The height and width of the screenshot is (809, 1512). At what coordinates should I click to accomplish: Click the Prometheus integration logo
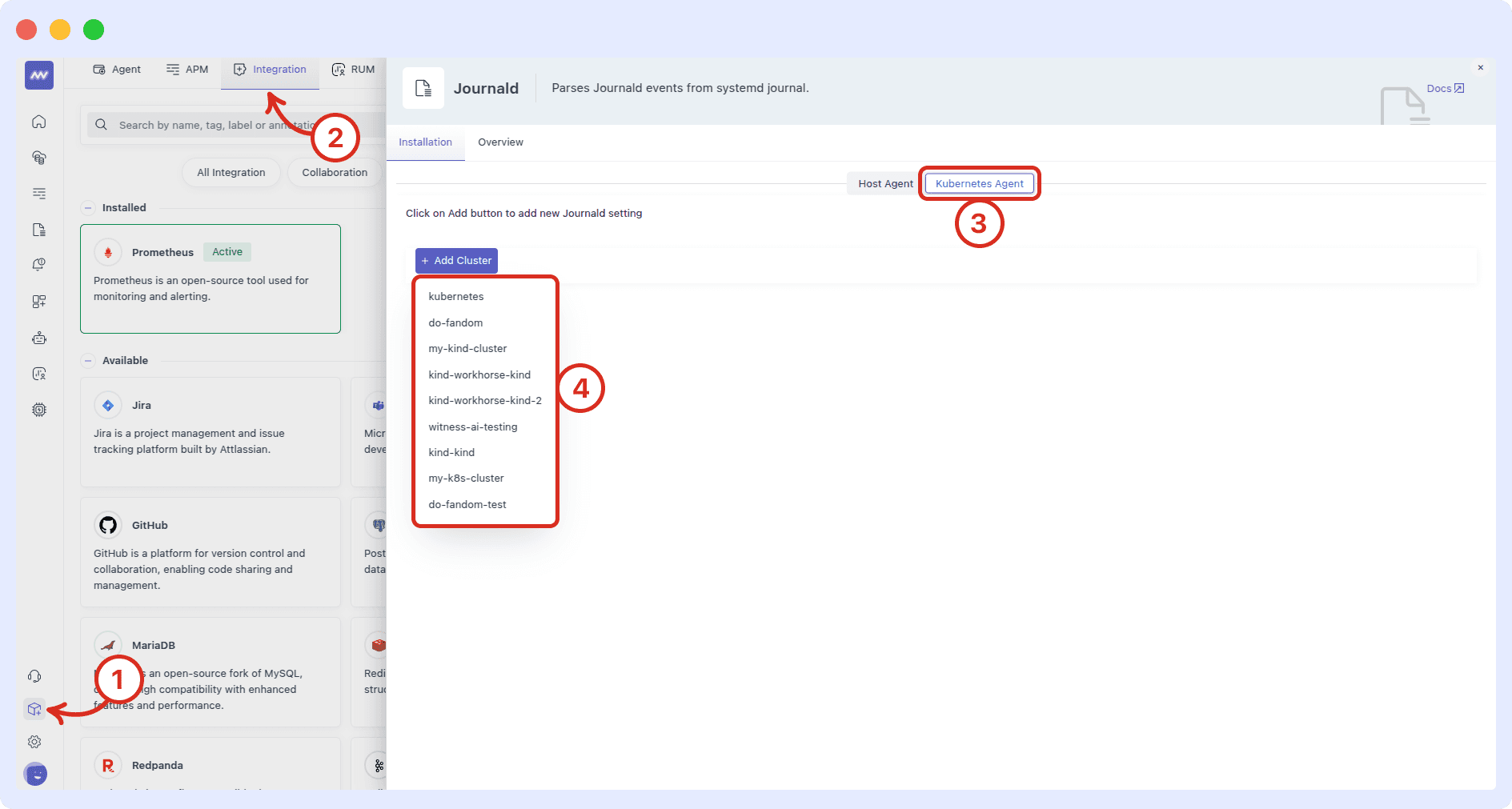click(107, 251)
